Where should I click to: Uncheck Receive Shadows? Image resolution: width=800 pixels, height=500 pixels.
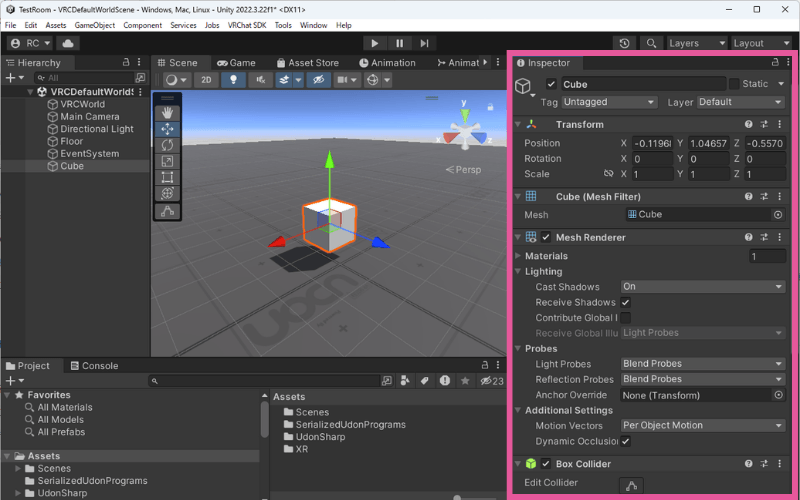click(x=626, y=302)
